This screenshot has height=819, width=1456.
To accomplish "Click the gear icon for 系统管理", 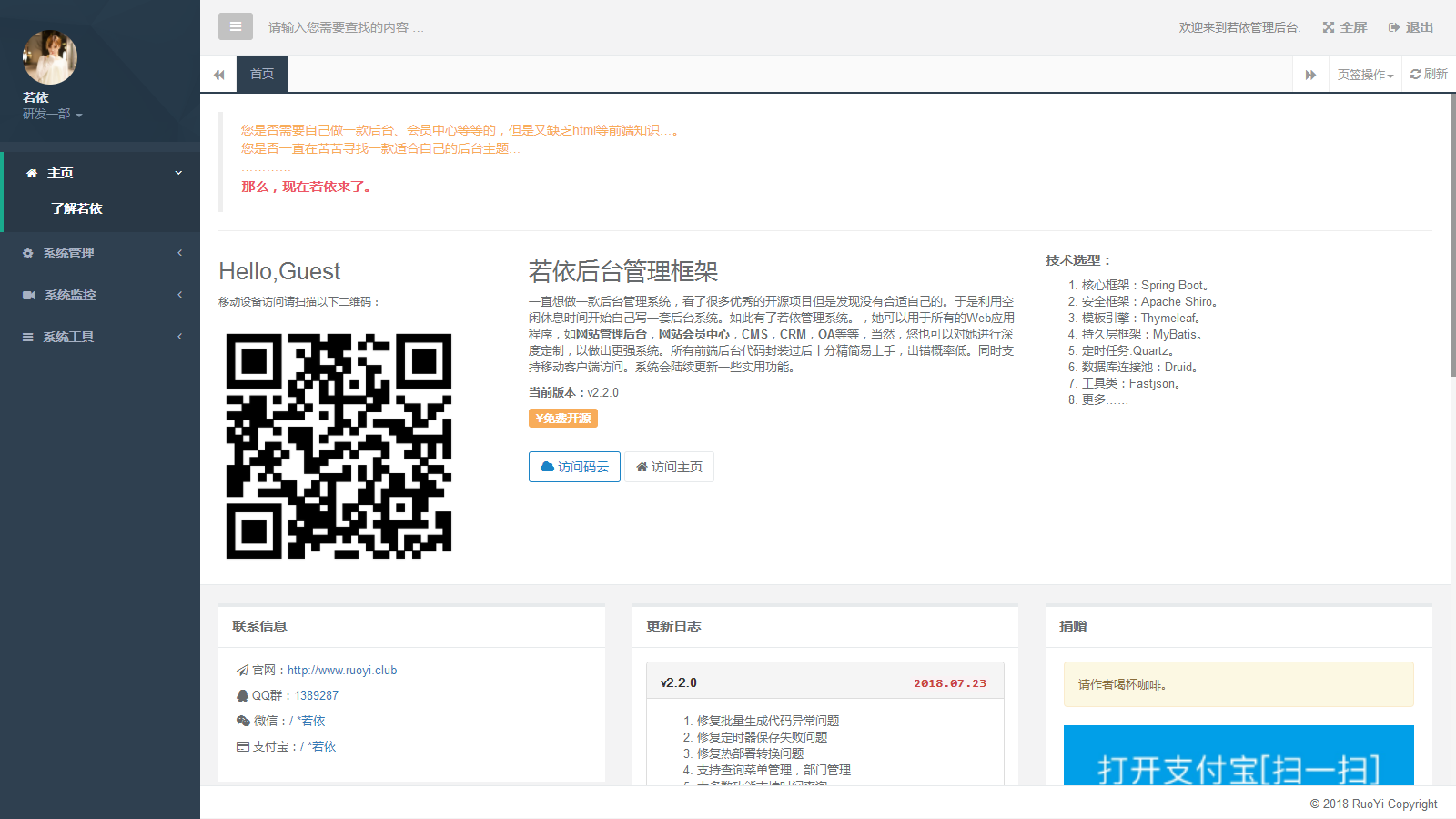I will pyautogui.click(x=28, y=253).
